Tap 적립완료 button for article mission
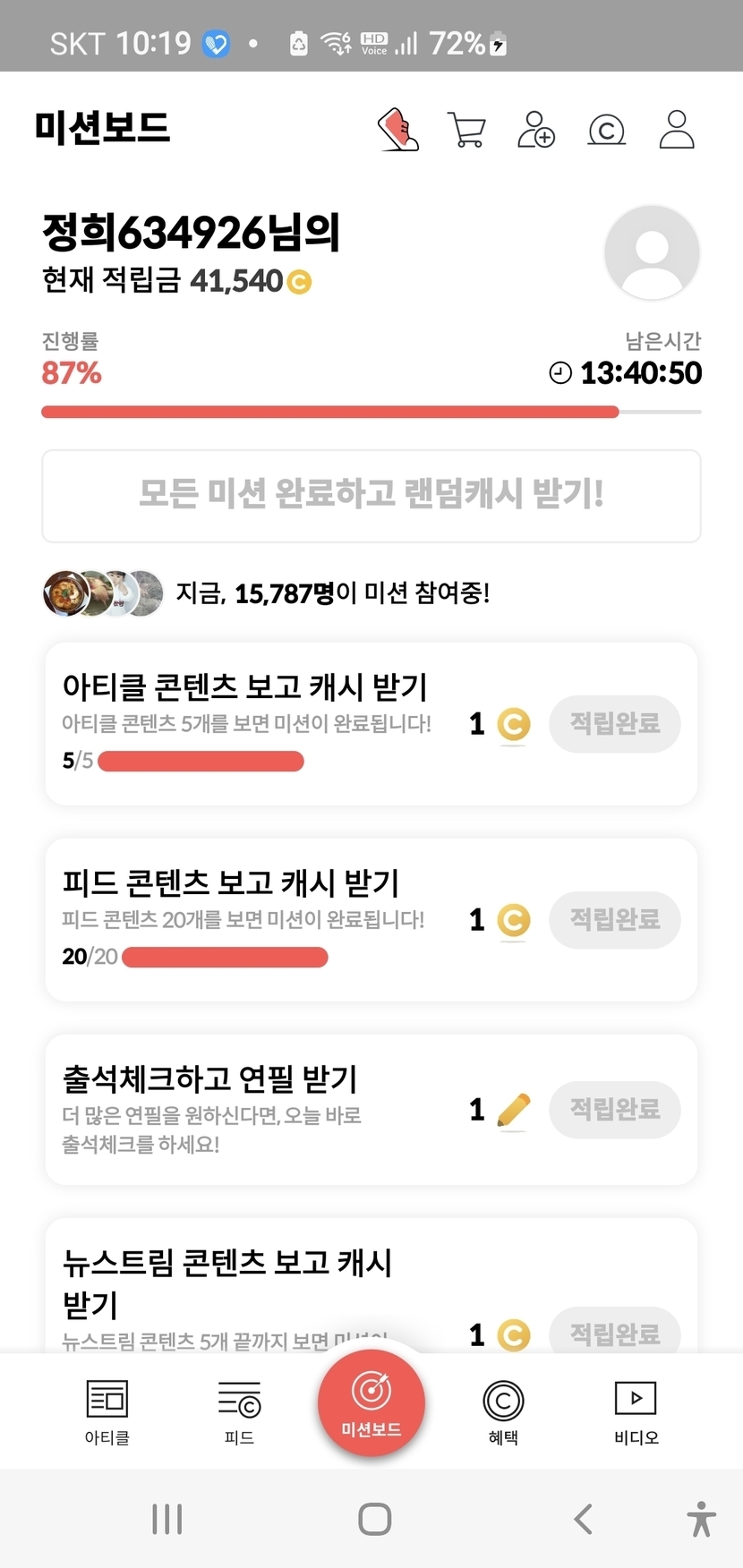 tap(615, 723)
